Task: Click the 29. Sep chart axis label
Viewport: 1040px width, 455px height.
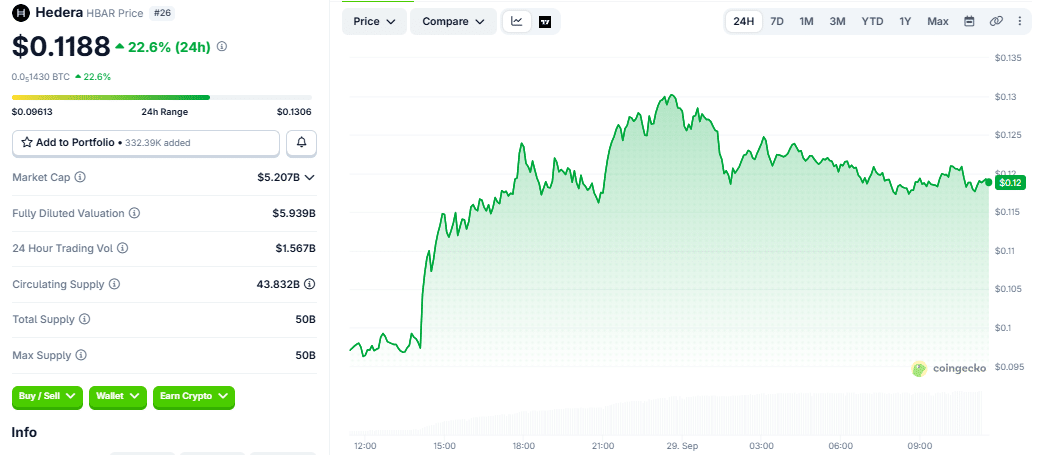Action: (x=682, y=446)
